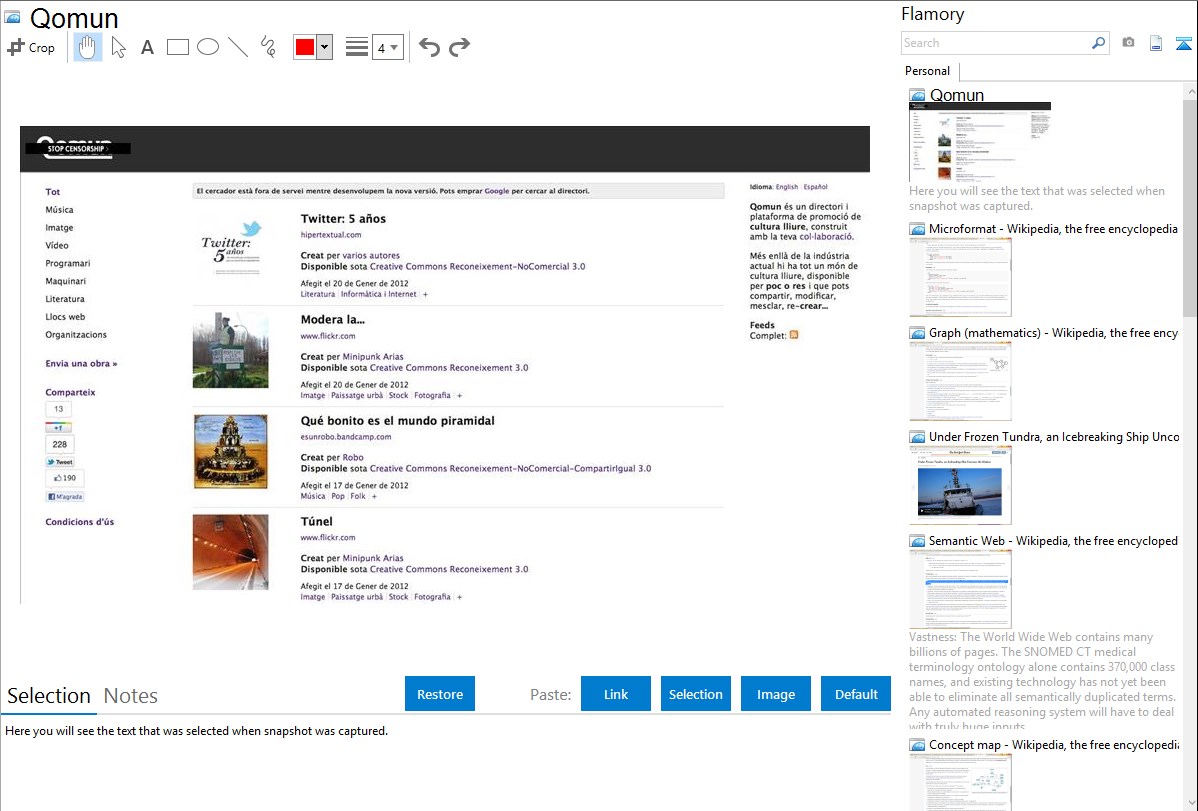Image resolution: width=1198 pixels, height=811 pixels.
Task: Click the 'Túnel' heading in the snapshot
Action: pos(316,522)
